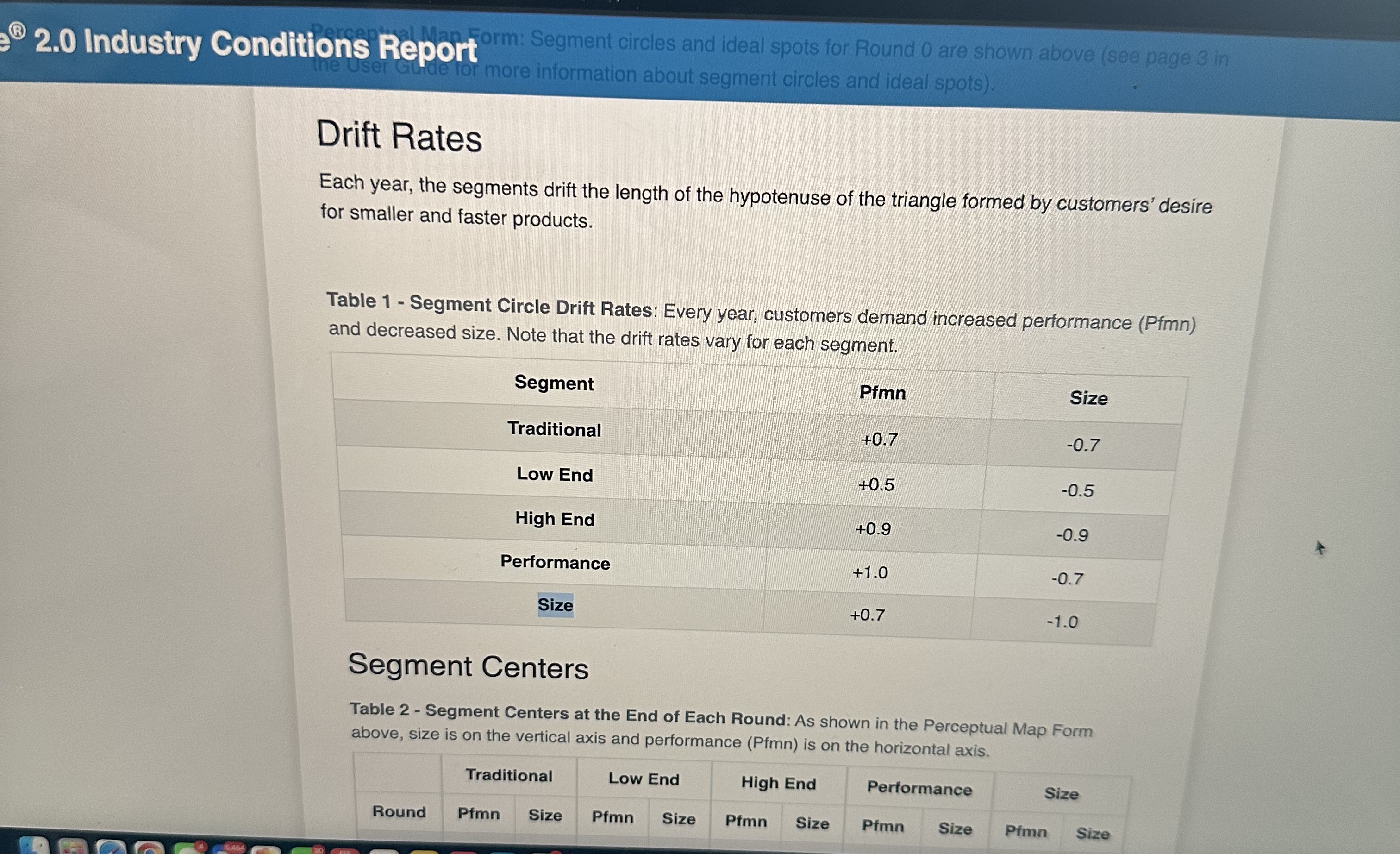Click the Round column header in Table 2
Screen dimensions: 1400x854
pyautogui.click(x=399, y=811)
